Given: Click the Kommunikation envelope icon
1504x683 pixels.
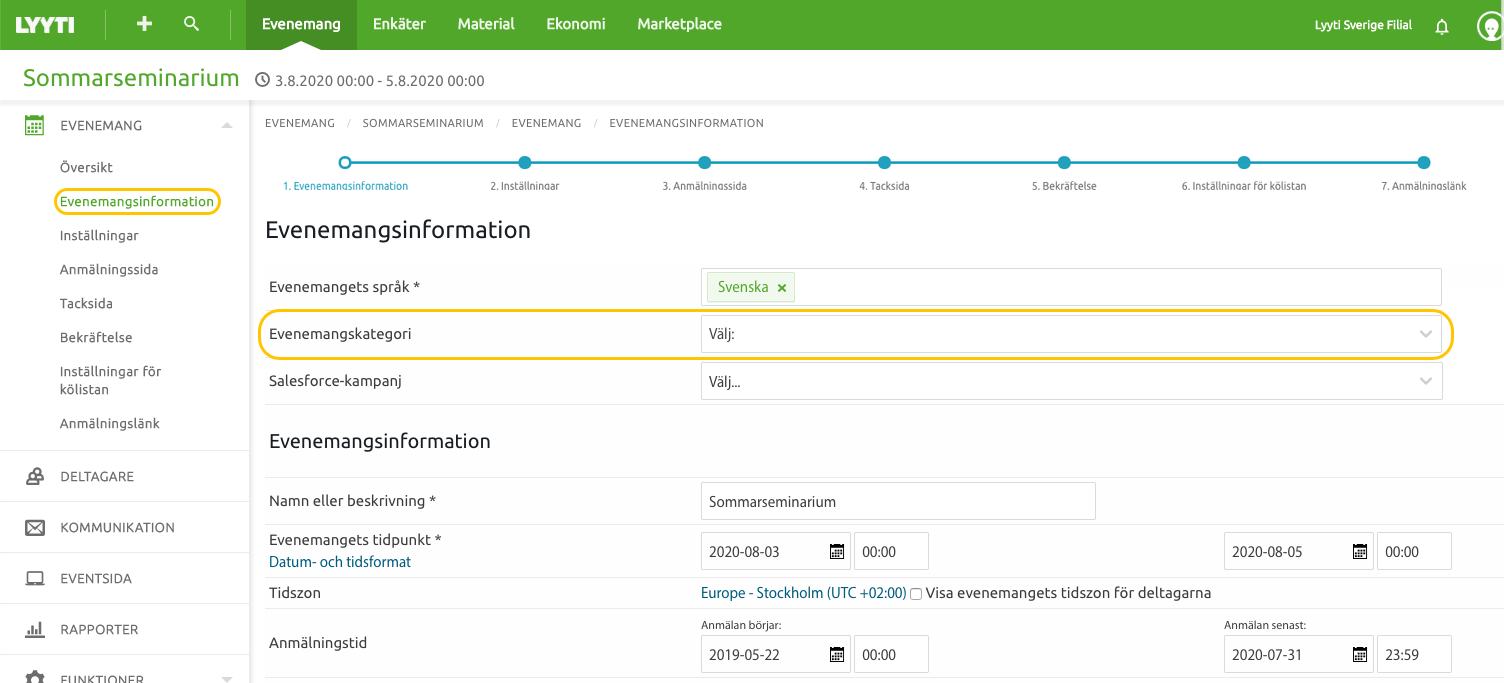Looking at the screenshot, I should (x=34, y=527).
